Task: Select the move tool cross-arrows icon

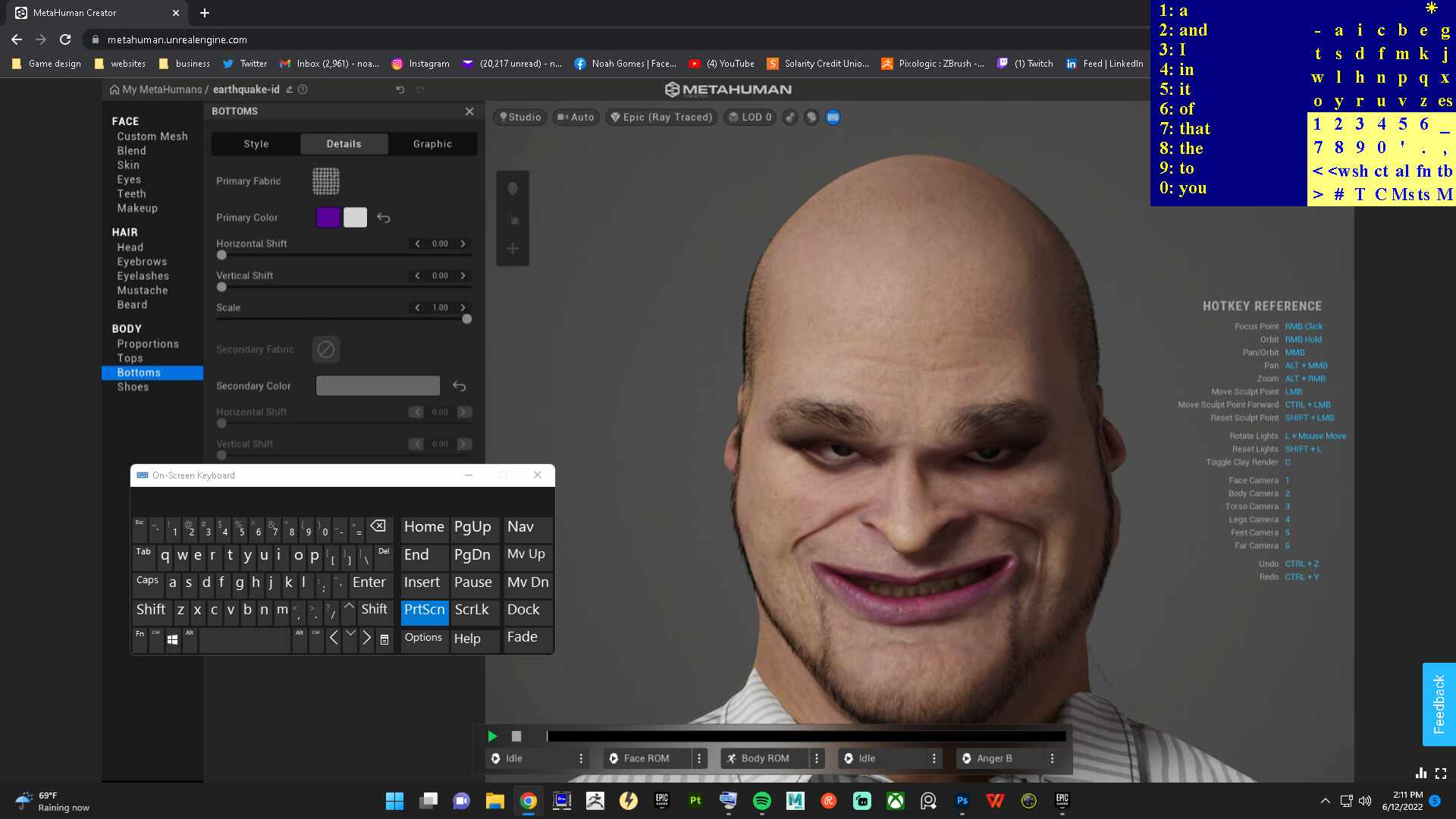Action: click(513, 249)
